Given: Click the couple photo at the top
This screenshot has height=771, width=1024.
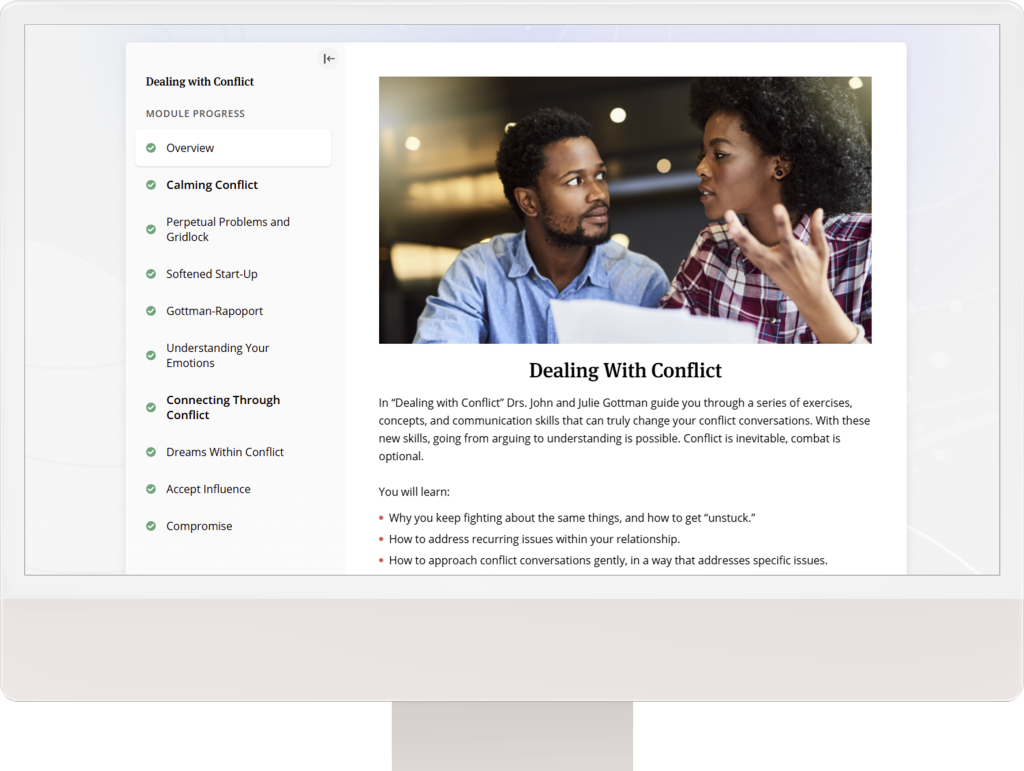Looking at the screenshot, I should point(624,210).
